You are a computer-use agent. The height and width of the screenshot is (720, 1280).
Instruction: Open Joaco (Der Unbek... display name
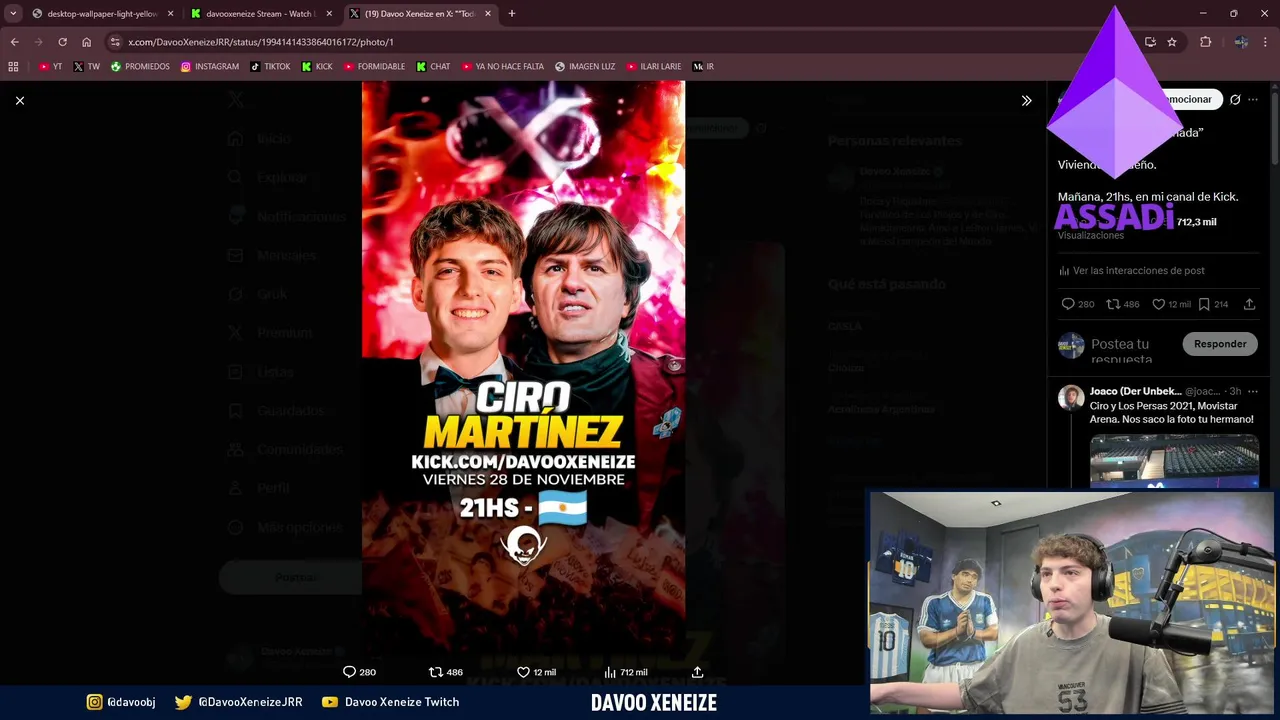(x=1135, y=391)
